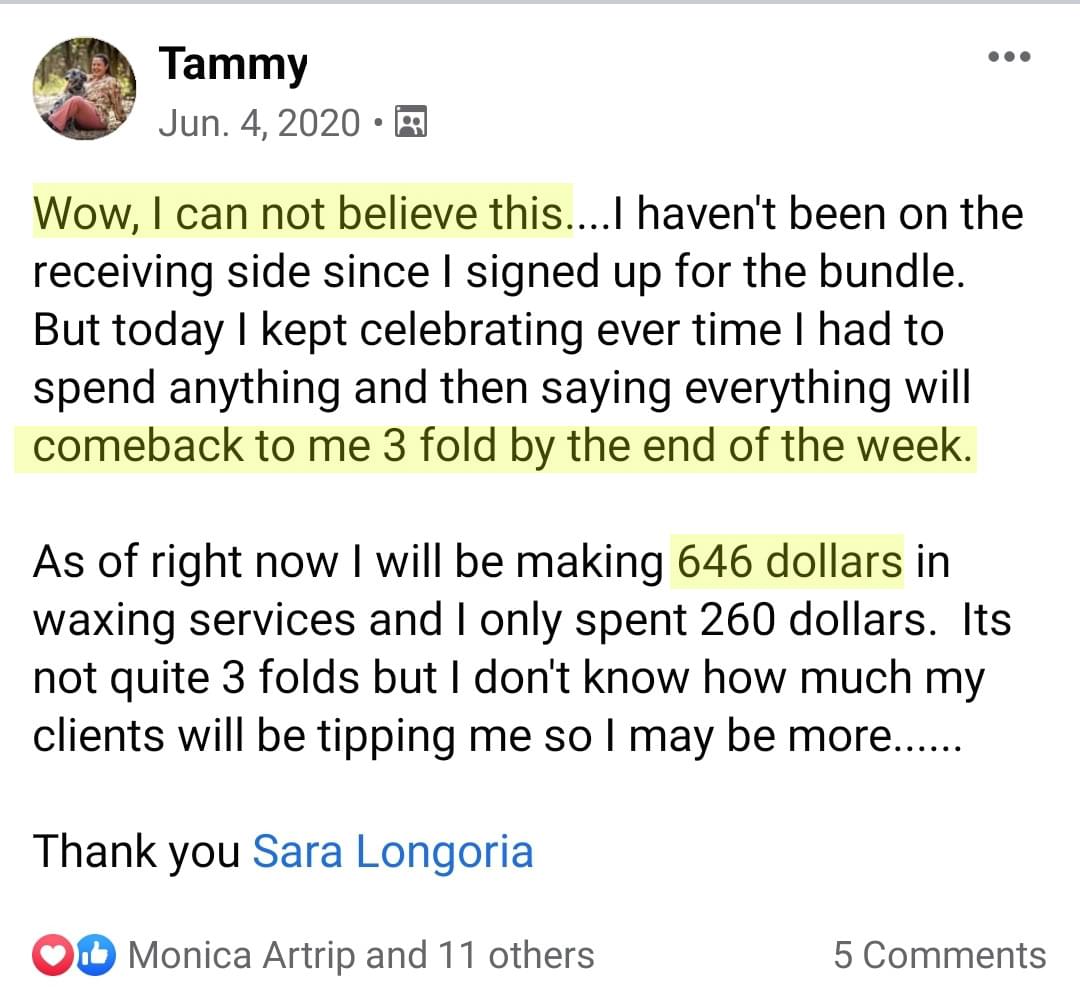Click the 'Thank you' text in post
1080x1004 pixels.
(136, 851)
